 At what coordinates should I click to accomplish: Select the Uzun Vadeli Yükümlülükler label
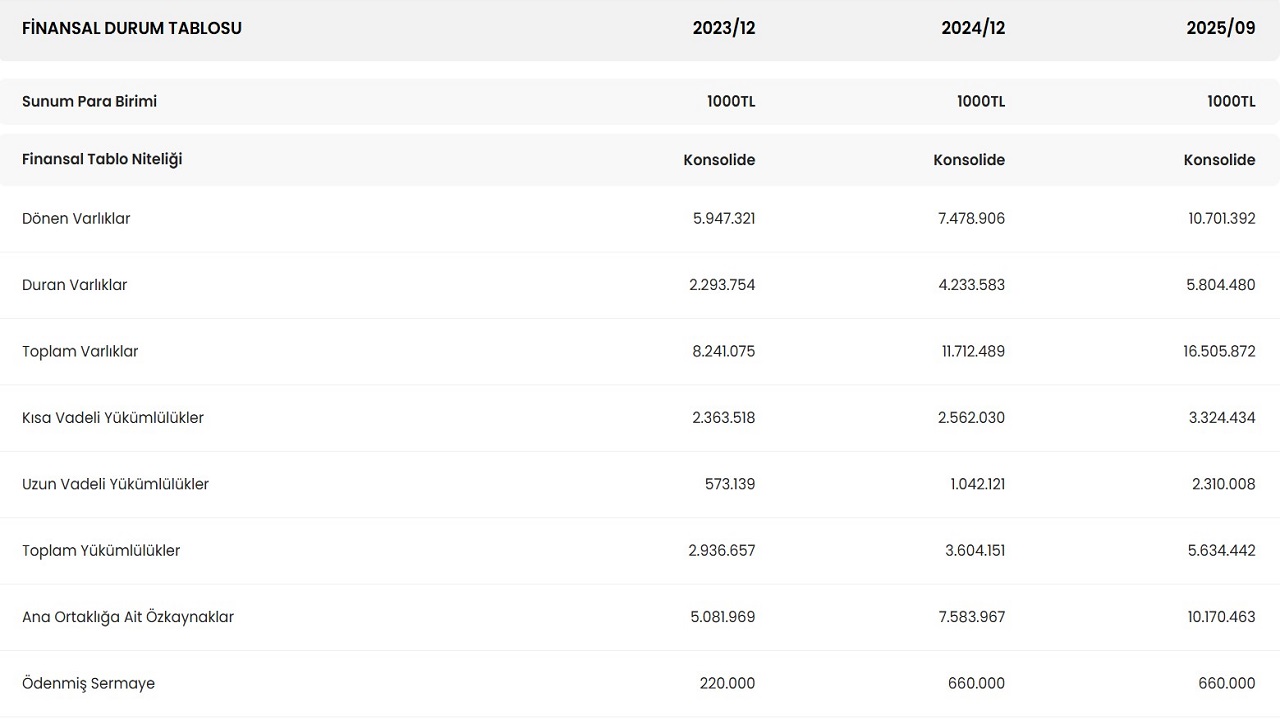[x=115, y=484]
